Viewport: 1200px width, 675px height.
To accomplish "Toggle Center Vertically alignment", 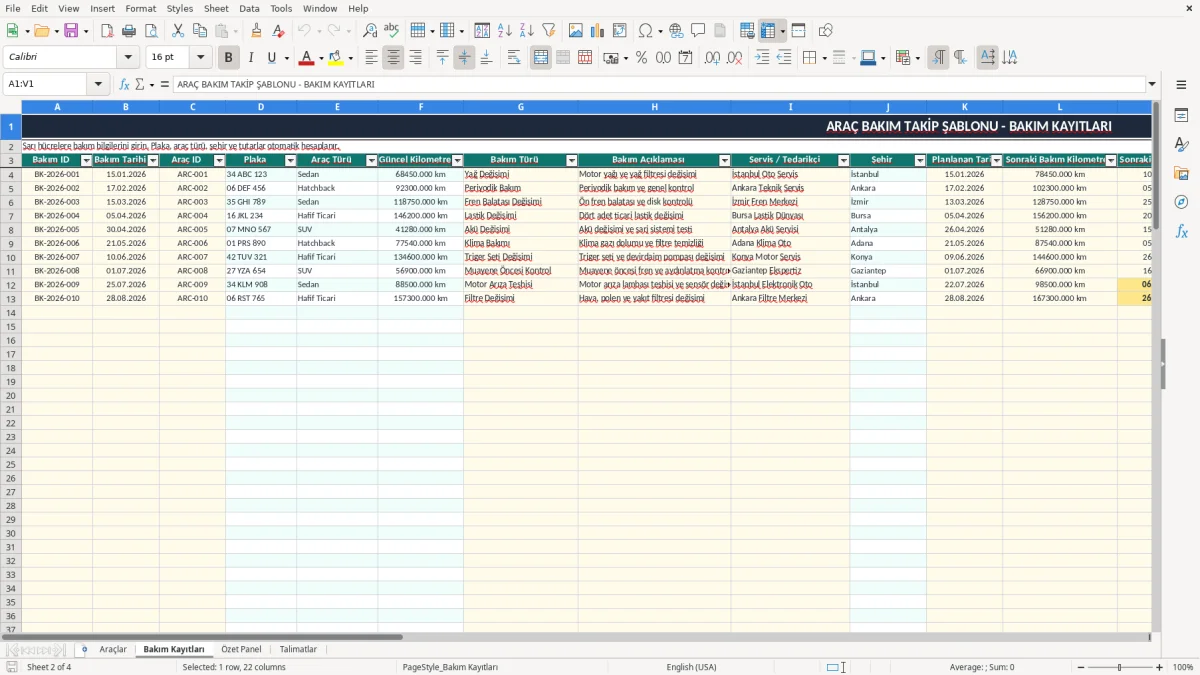I will 464,58.
